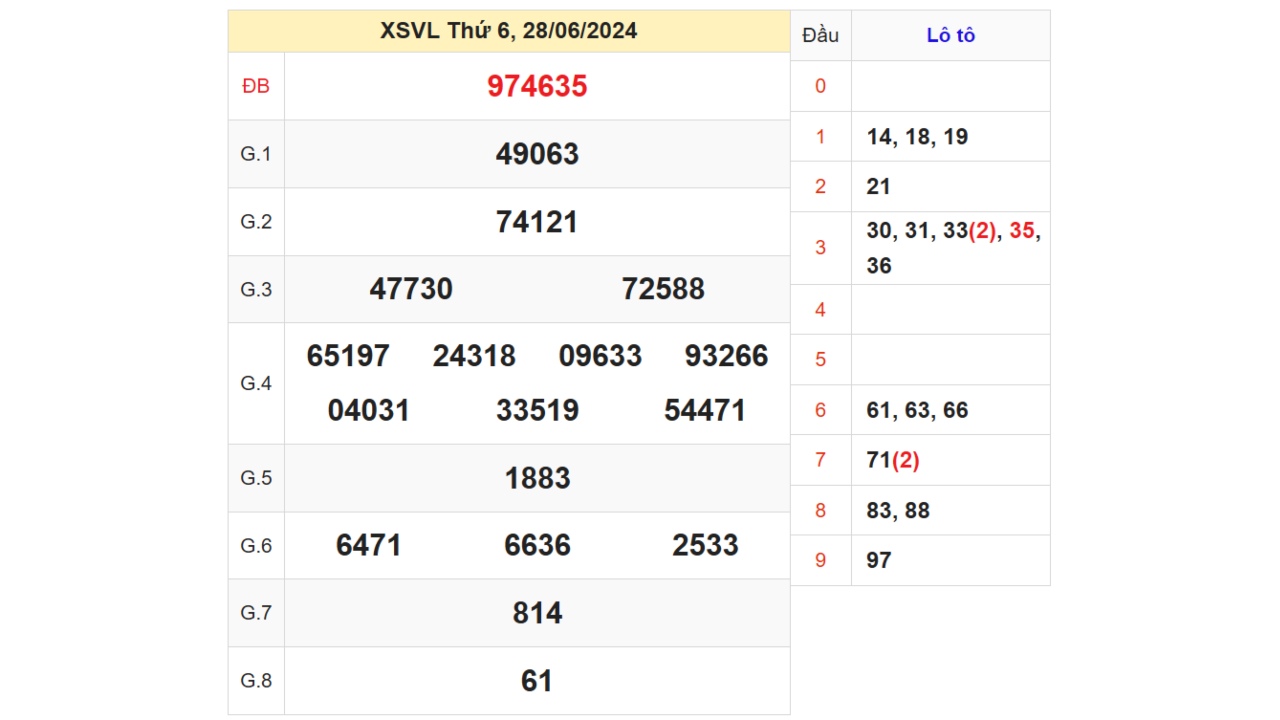Image resolution: width=1280 pixels, height=720 pixels.
Task: Click the G.6 row label
Action: (256, 546)
